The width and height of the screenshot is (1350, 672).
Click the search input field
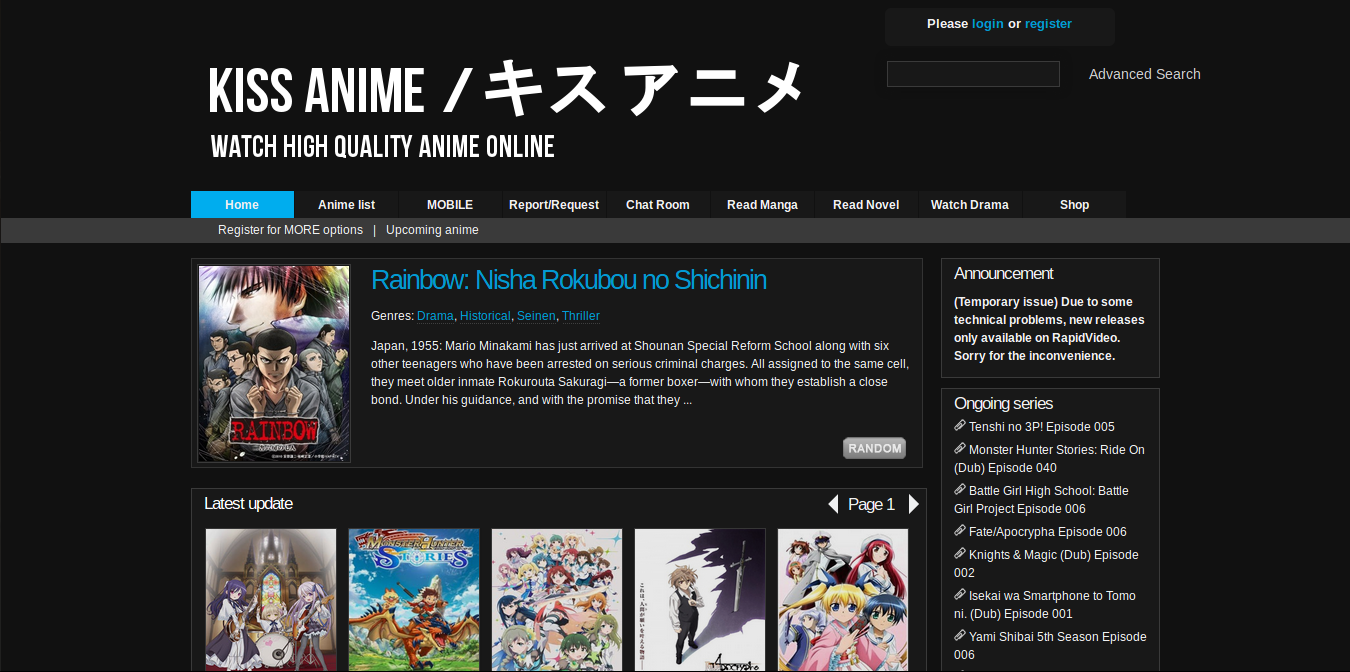pyautogui.click(x=973, y=74)
